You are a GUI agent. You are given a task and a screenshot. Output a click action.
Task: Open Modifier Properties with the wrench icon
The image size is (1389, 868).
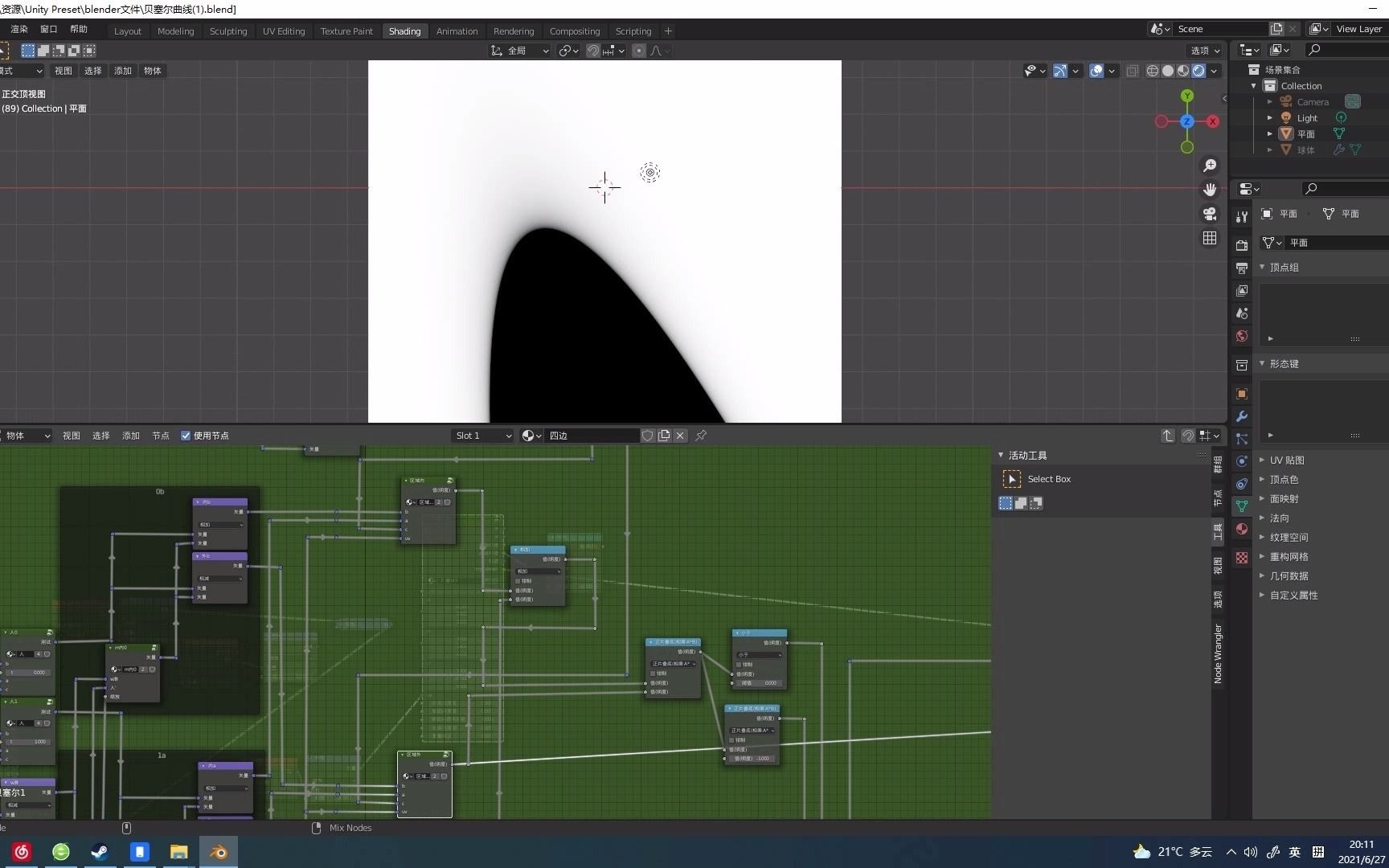tap(1242, 416)
